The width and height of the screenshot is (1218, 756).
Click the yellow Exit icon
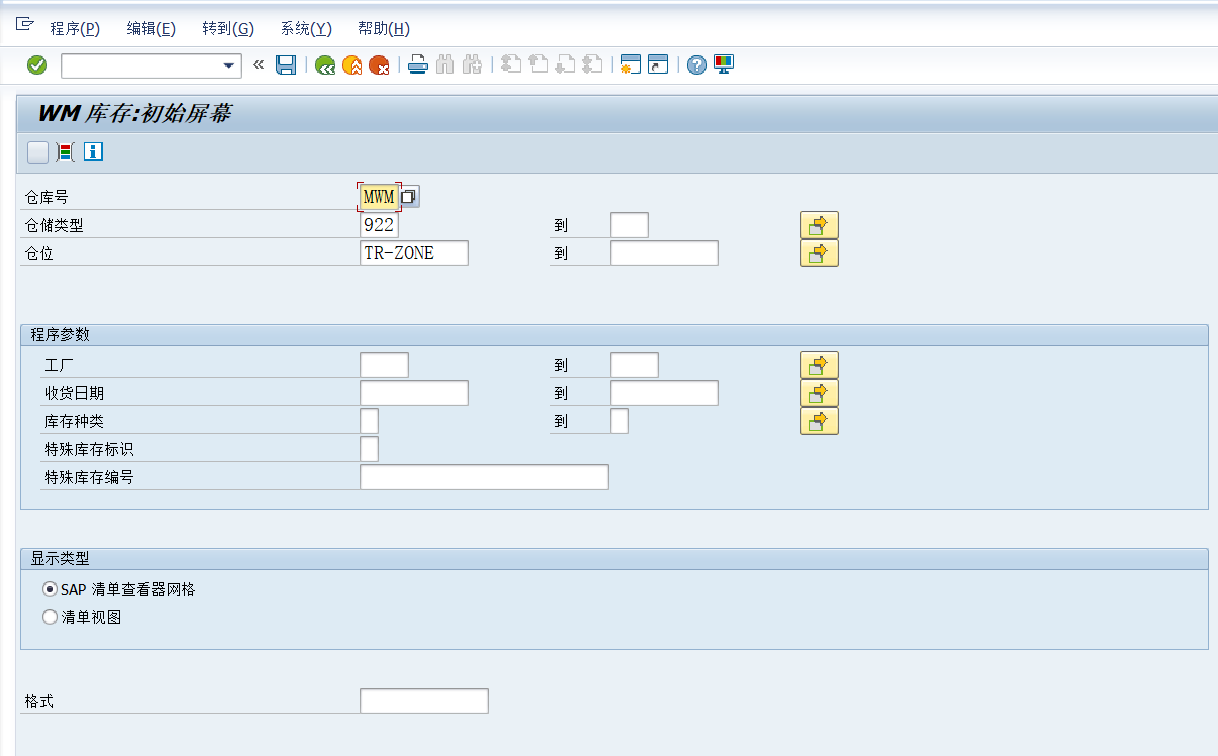[352, 66]
